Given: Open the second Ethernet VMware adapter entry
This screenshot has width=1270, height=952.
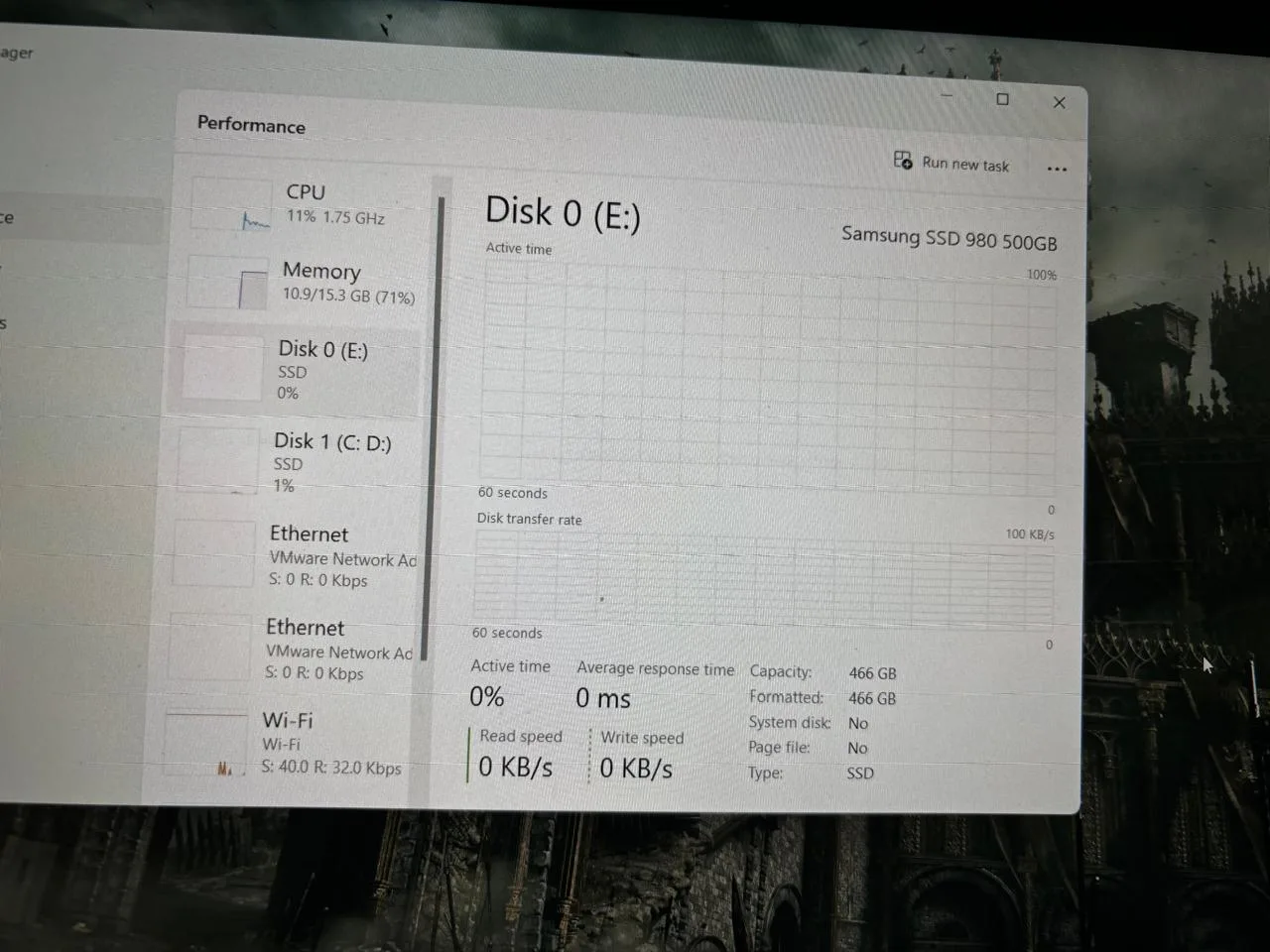Looking at the screenshot, I should [290, 650].
